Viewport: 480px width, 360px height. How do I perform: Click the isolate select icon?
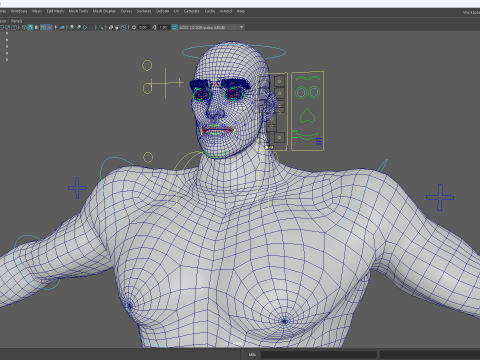point(101,27)
